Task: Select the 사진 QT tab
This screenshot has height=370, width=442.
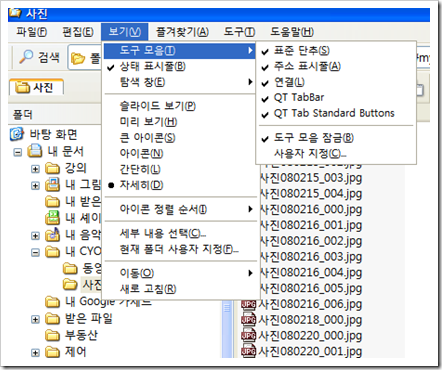Action: coord(36,87)
